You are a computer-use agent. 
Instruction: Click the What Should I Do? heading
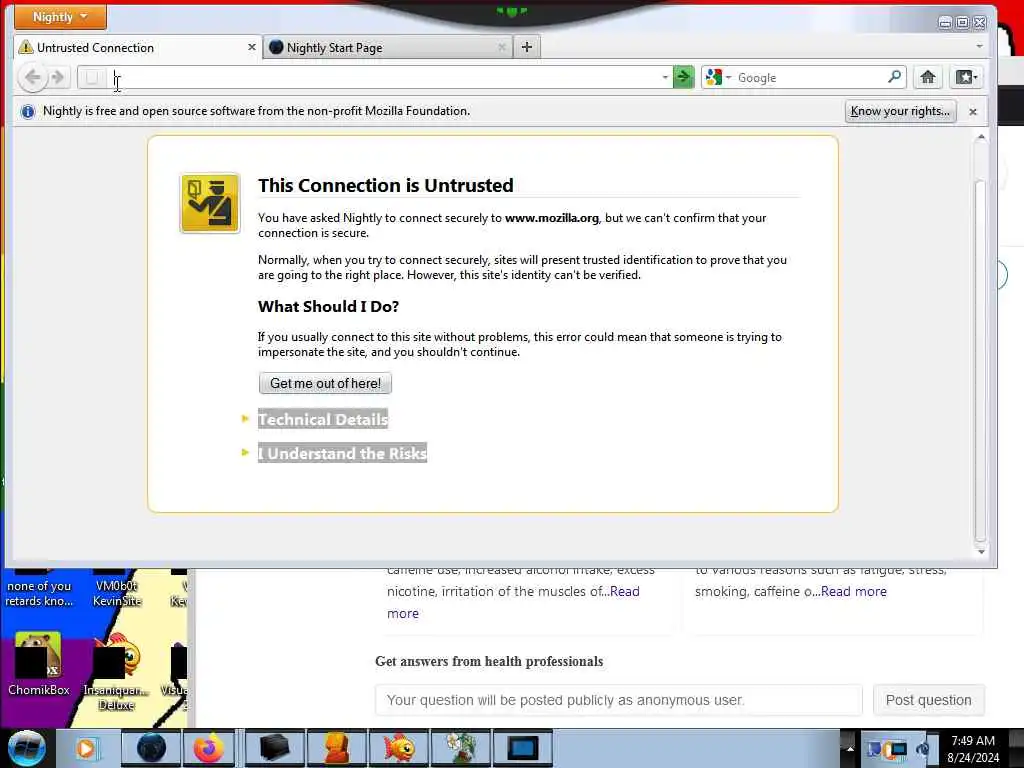pos(328,306)
